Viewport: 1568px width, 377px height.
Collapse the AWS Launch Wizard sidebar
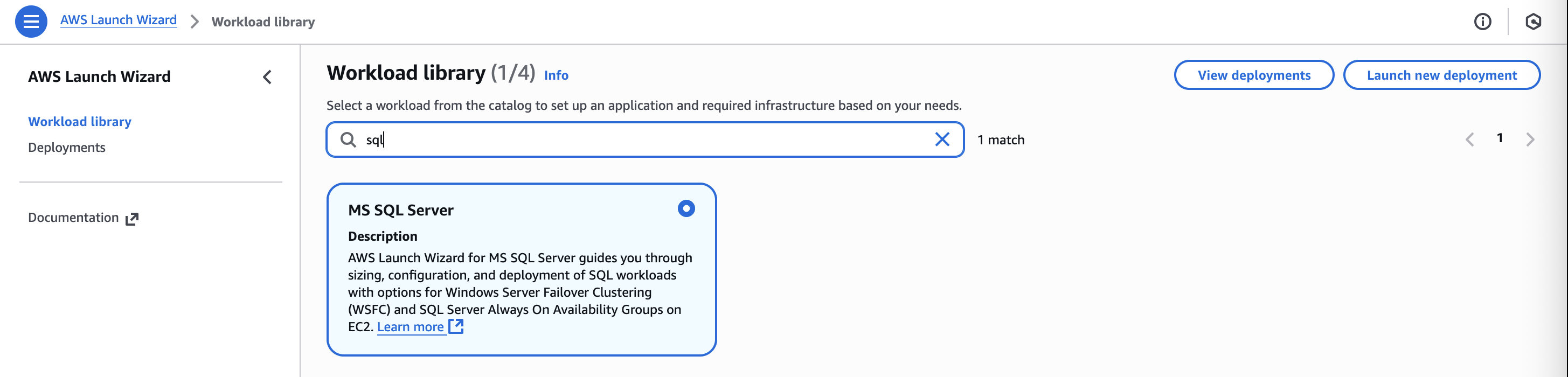pos(267,76)
